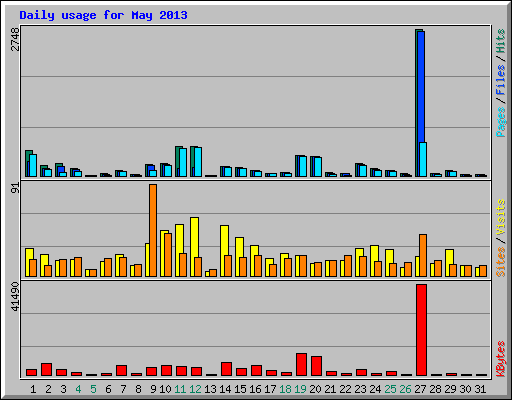
Task: Click day 27 on the x-axis
Action: coord(420,389)
